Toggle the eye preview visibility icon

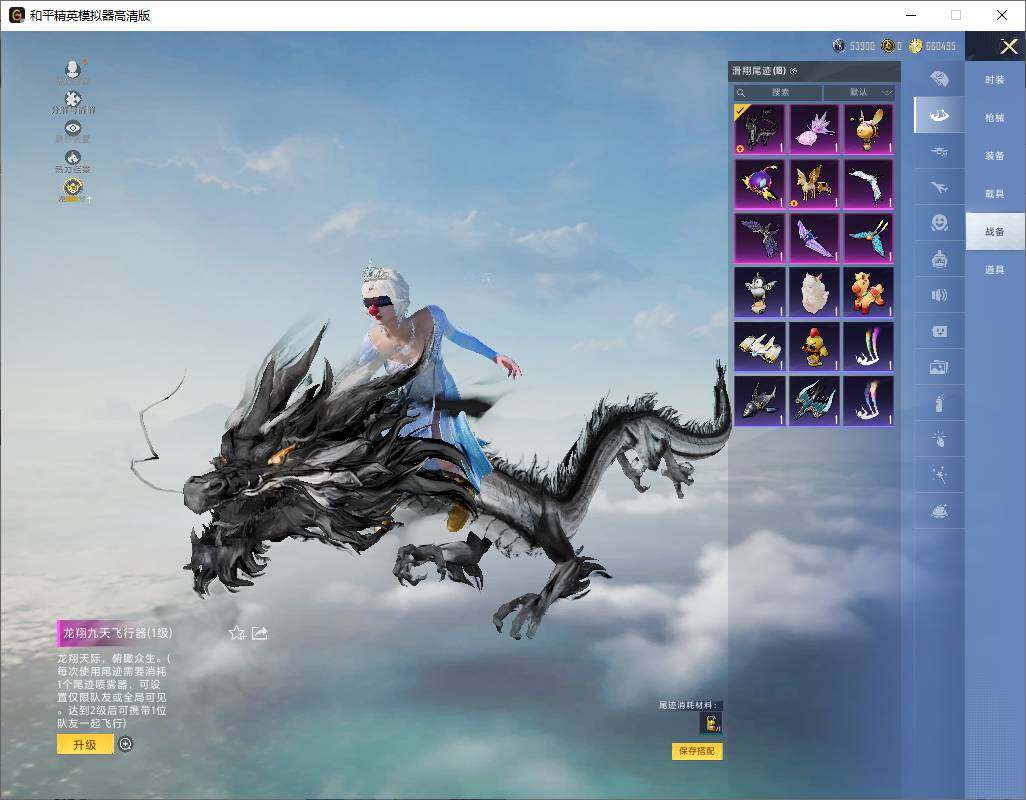[73, 128]
